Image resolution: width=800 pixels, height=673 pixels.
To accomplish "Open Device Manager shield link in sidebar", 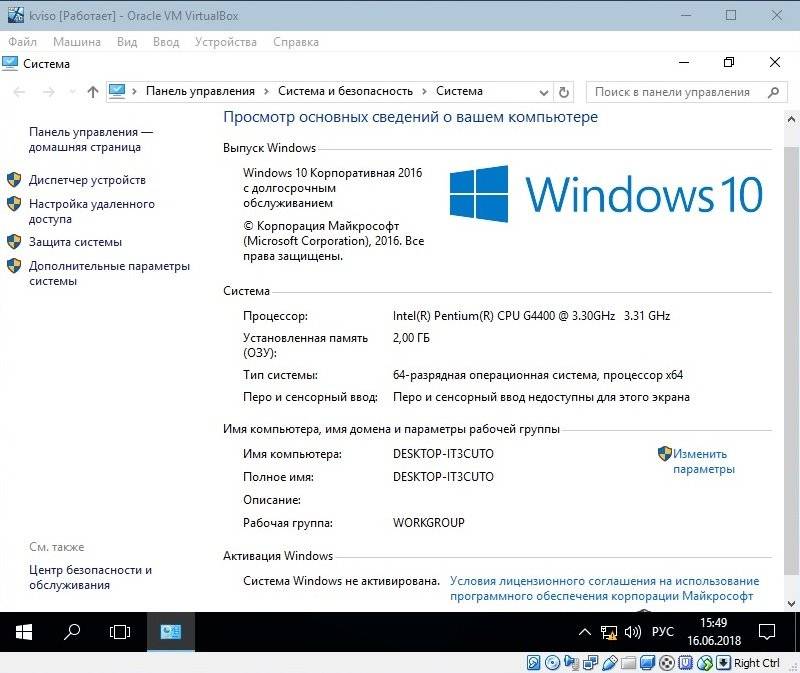I will click(x=87, y=180).
